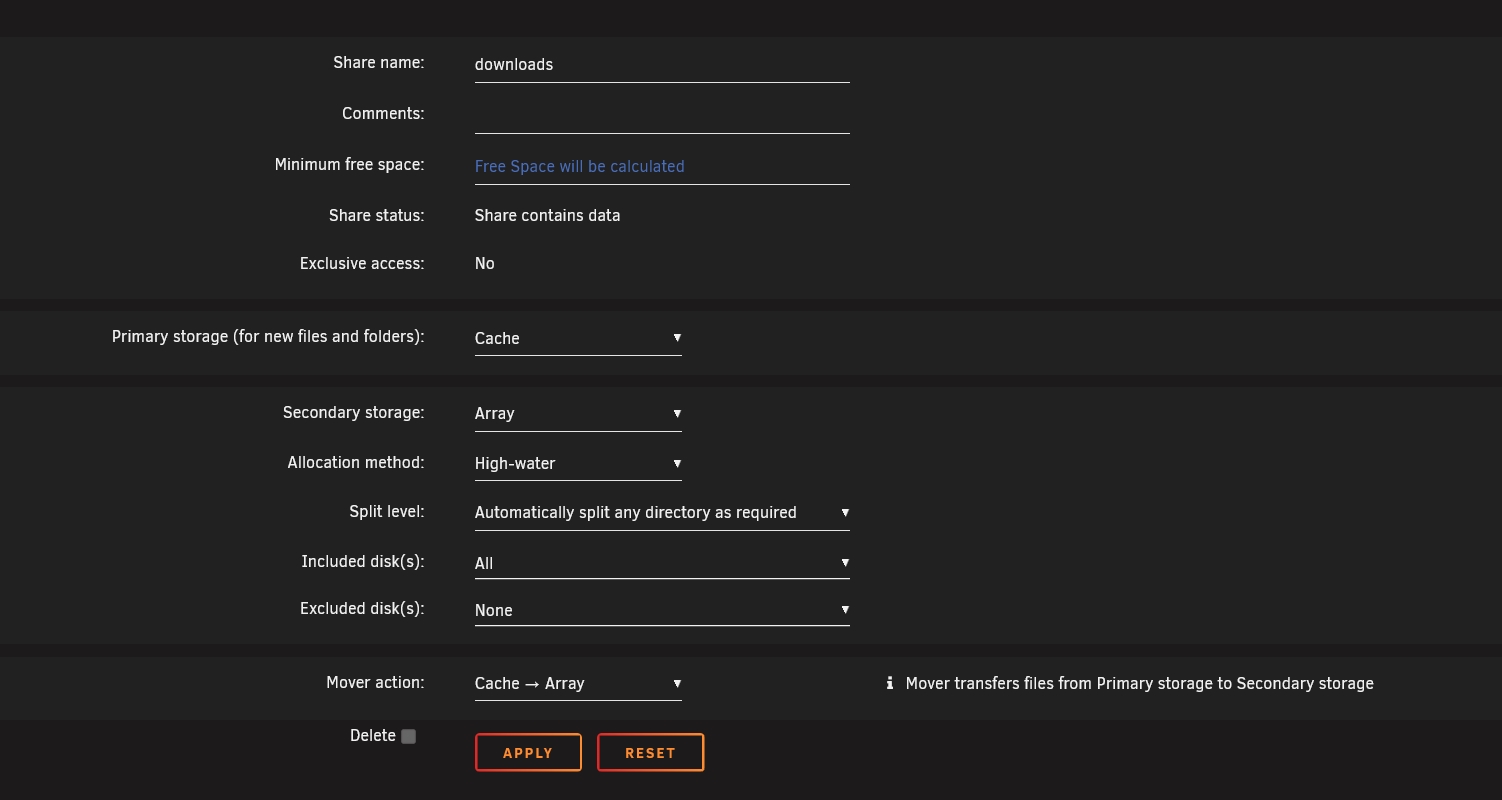This screenshot has width=1502, height=800.
Task: Open the Excluded disk(s) 'None' dropdown
Action: [661, 610]
